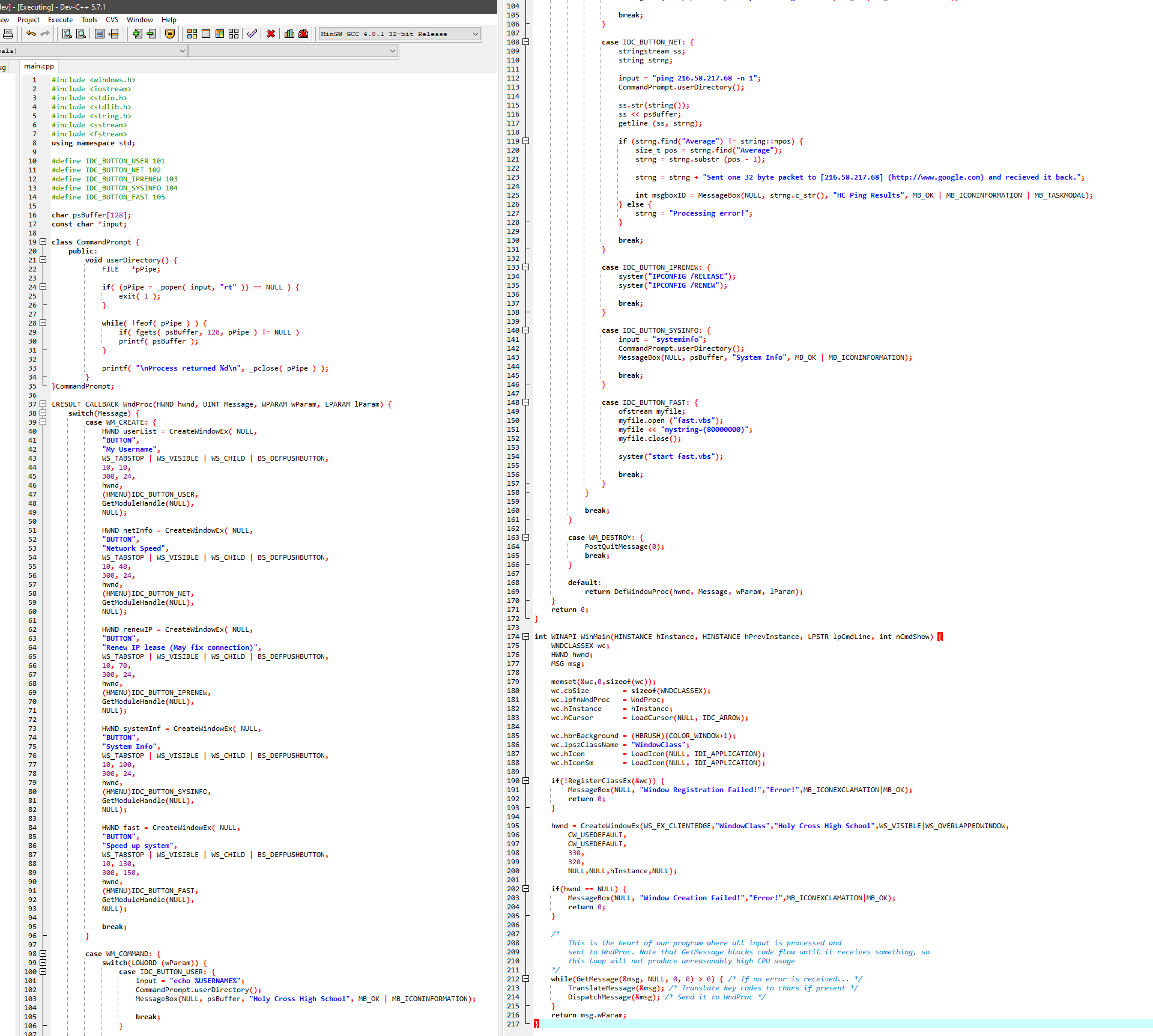The width and height of the screenshot is (1153, 1036).
Task: Open Profile analysis bar chart icon
Action: pyautogui.click(x=289, y=34)
